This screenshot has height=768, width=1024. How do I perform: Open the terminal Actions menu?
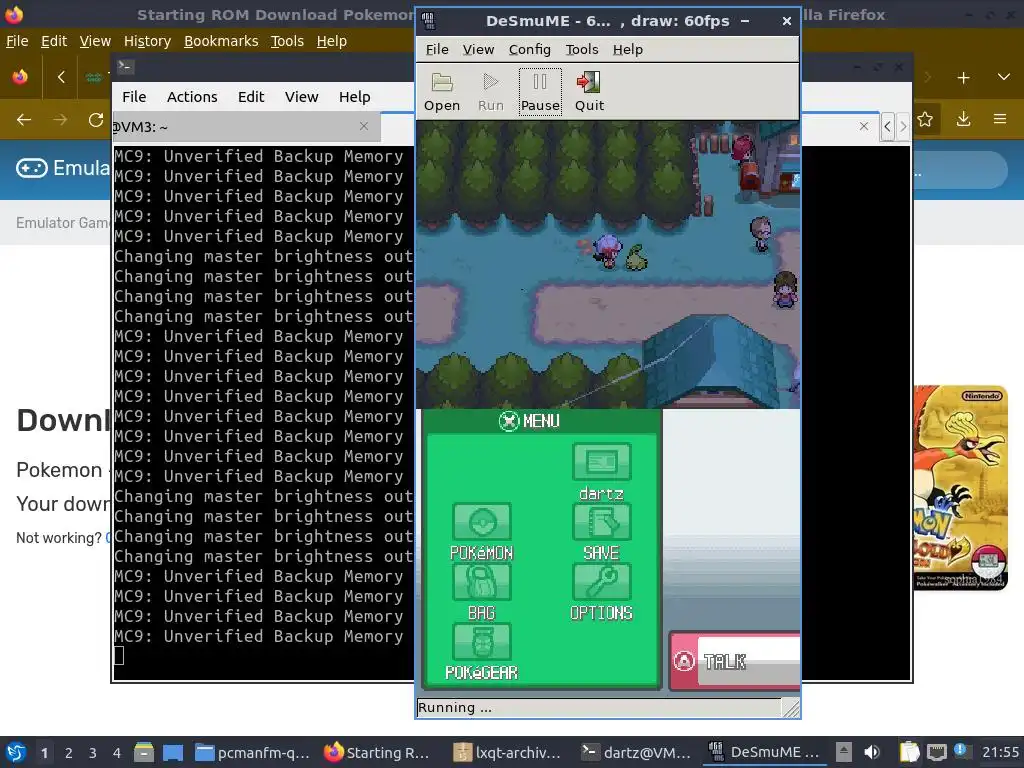point(192,97)
